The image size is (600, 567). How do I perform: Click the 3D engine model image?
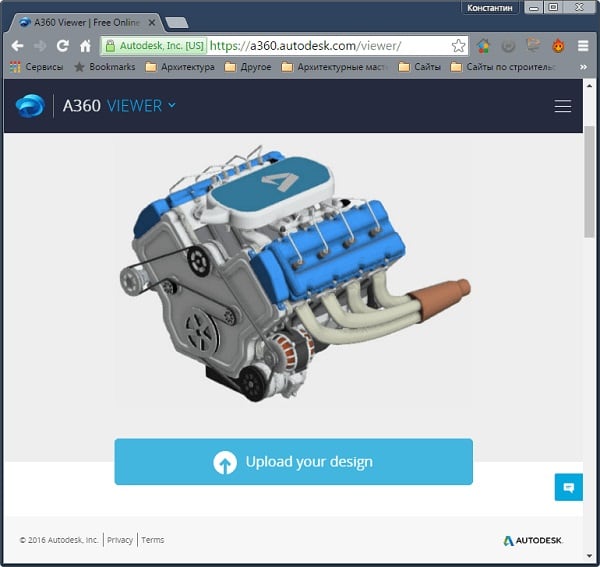[x=295, y=274]
